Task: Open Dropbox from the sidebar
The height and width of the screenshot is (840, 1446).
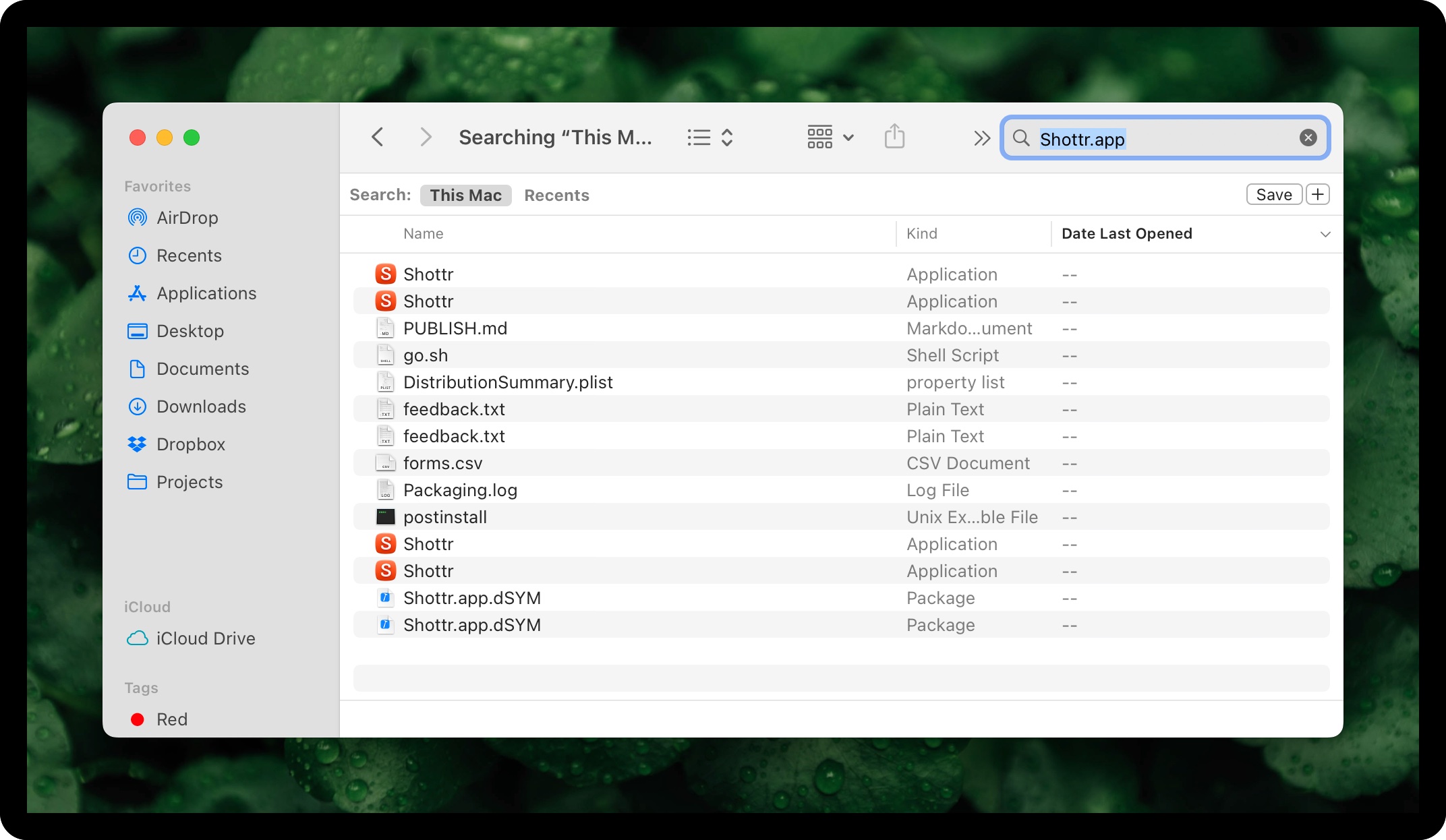Action: pyautogui.click(x=190, y=444)
